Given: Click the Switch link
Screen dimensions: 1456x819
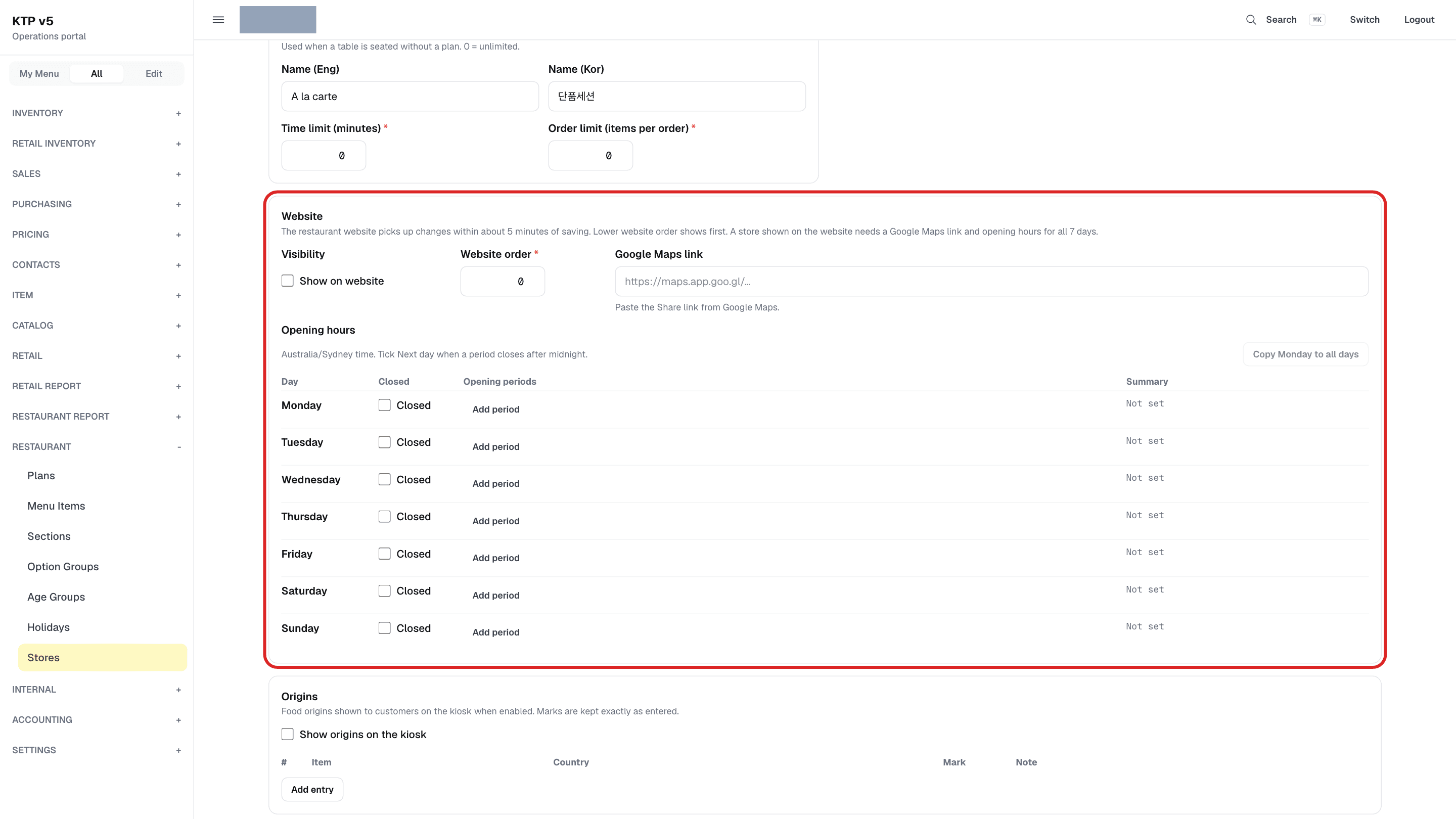Looking at the screenshot, I should 1364,20.
